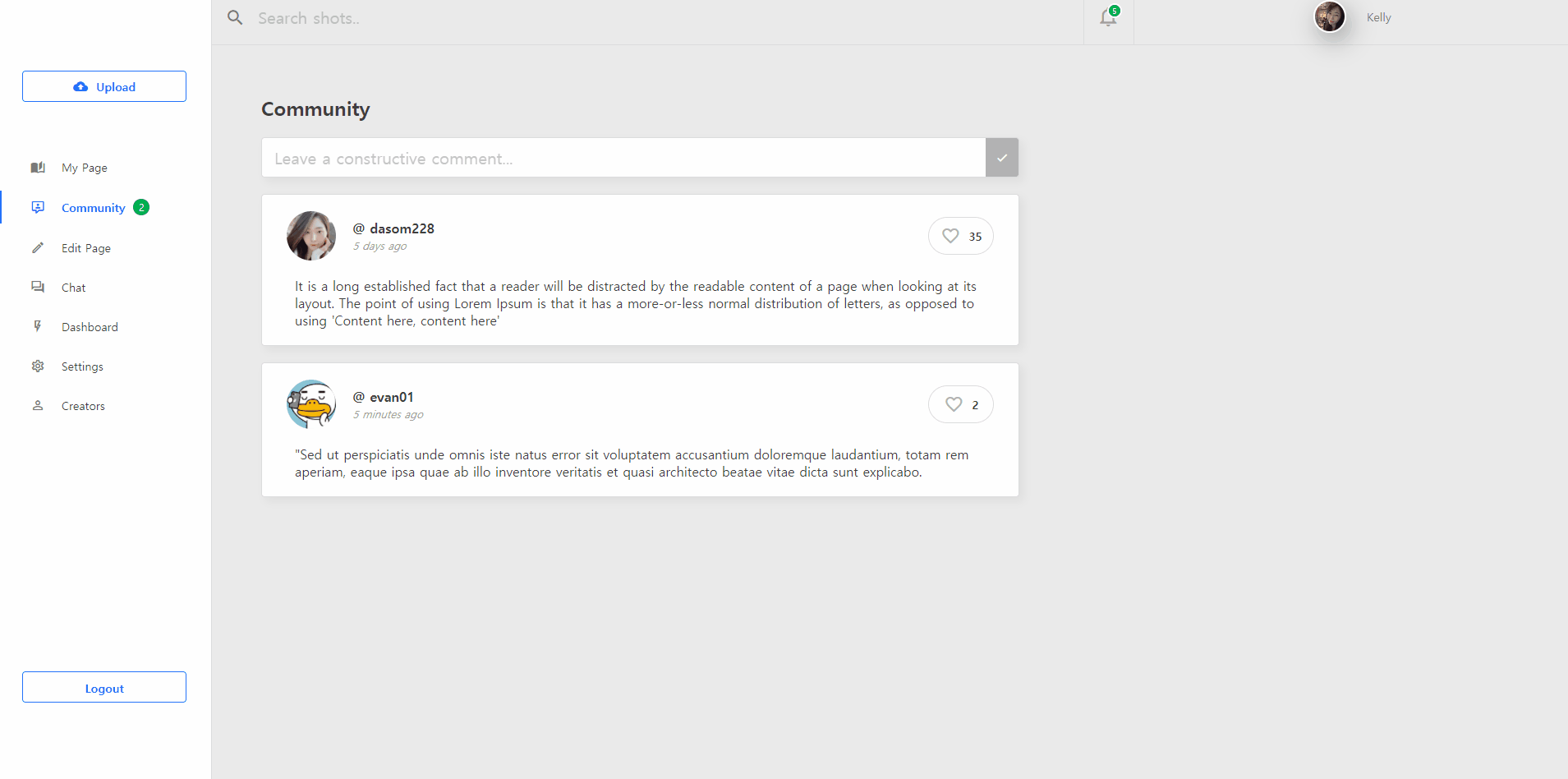The height and width of the screenshot is (779, 1568).
Task: Click the Upload button
Action: click(104, 86)
